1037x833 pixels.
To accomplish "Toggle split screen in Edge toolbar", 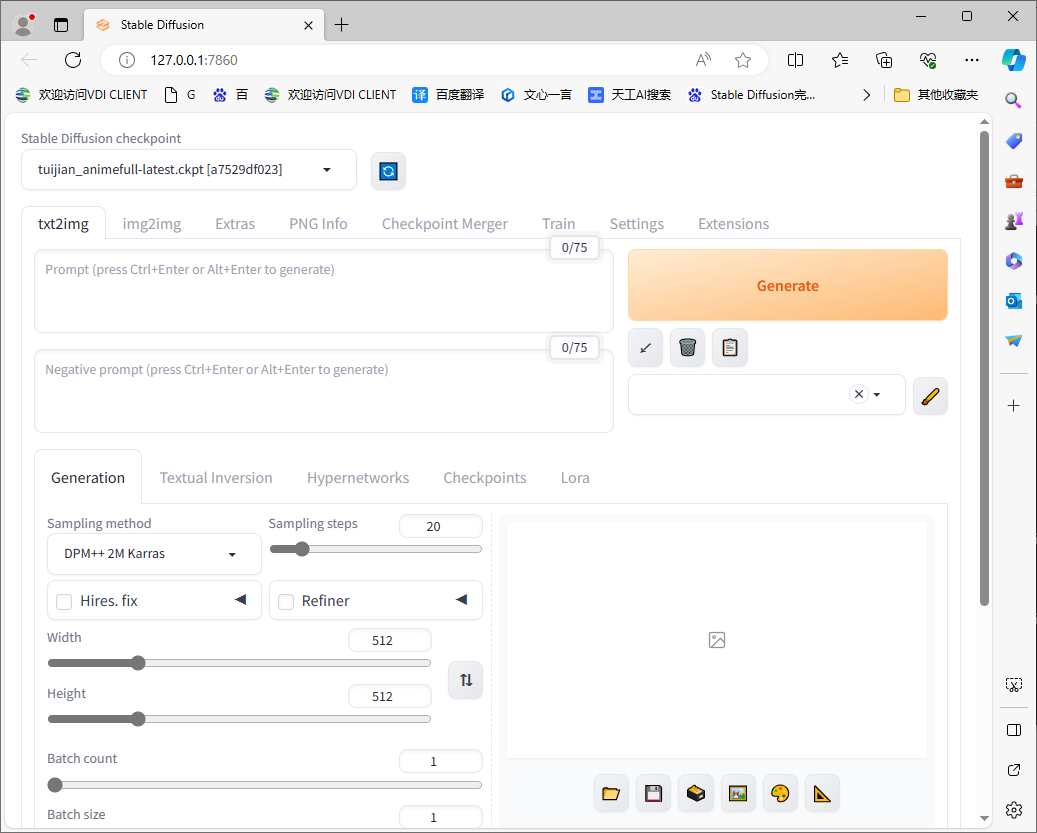I will (796, 60).
